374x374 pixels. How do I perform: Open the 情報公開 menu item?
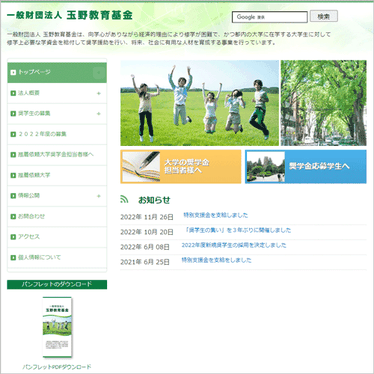57,196
